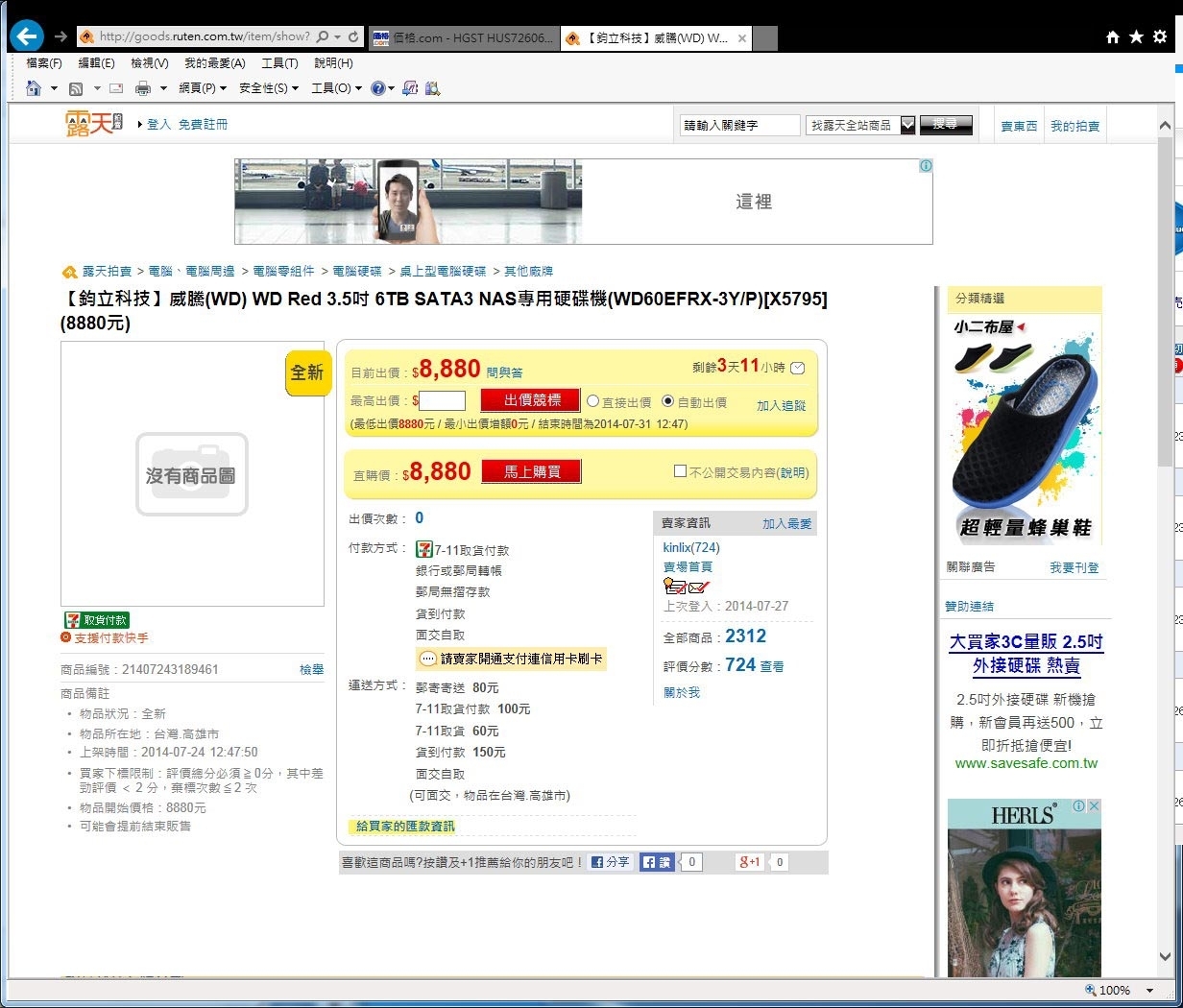Switch to the 価格.com HGST tab
Image resolution: width=1183 pixels, height=1008 pixels.
pos(463,37)
